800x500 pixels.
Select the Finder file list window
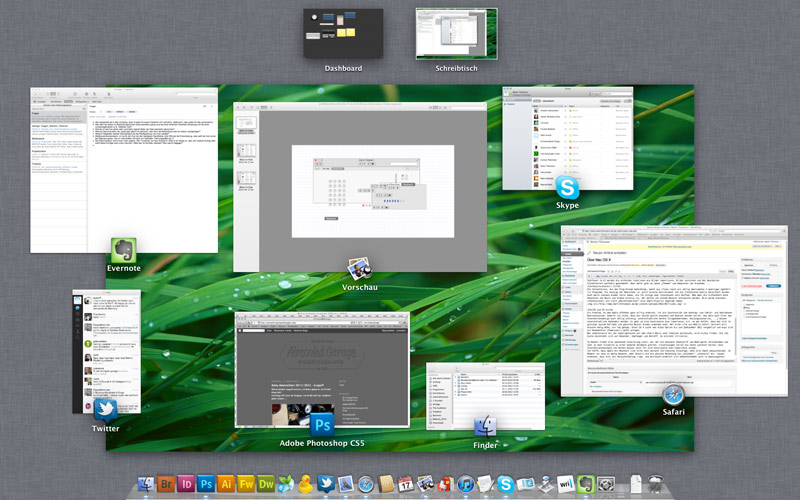[x=485, y=396]
